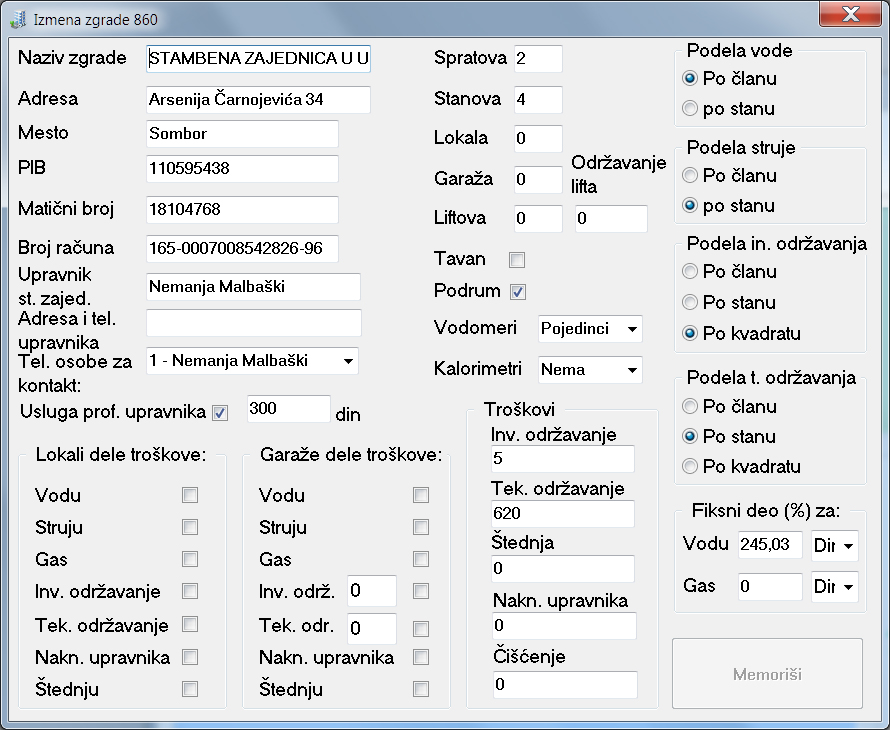This screenshot has height=730, width=890.
Task: Check Struju under Lokali dele troškove
Action: click(x=190, y=527)
